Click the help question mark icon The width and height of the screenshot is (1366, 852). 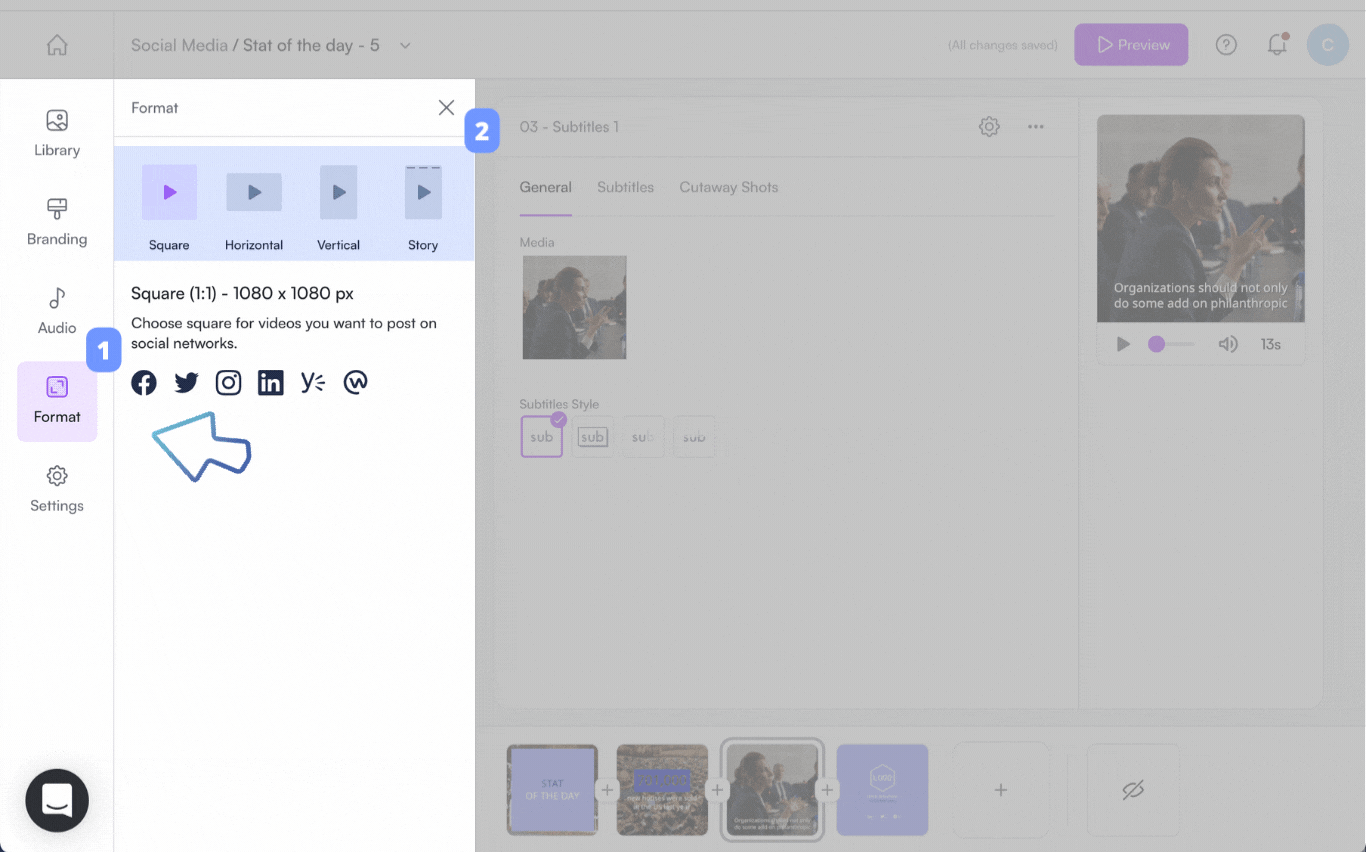click(x=1226, y=45)
